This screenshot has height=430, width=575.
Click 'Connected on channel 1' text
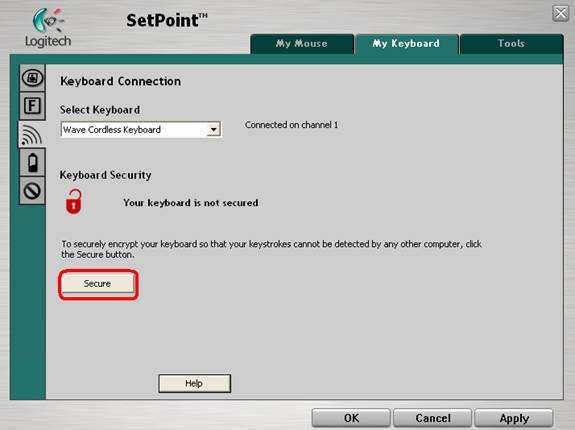pyautogui.click(x=292, y=125)
